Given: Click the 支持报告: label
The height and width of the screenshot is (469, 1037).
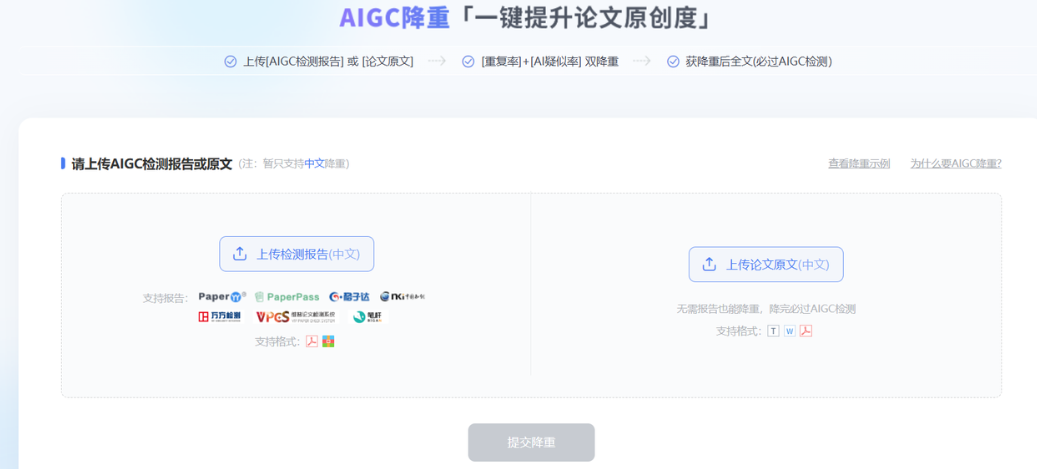Looking at the screenshot, I should tap(165, 298).
